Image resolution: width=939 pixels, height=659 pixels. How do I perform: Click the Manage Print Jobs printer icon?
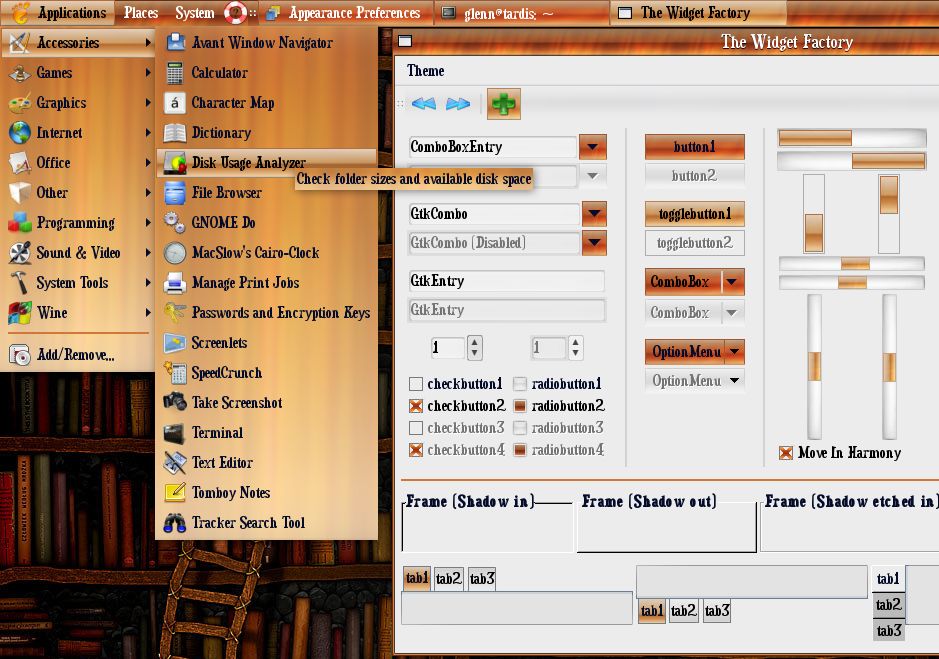point(175,282)
